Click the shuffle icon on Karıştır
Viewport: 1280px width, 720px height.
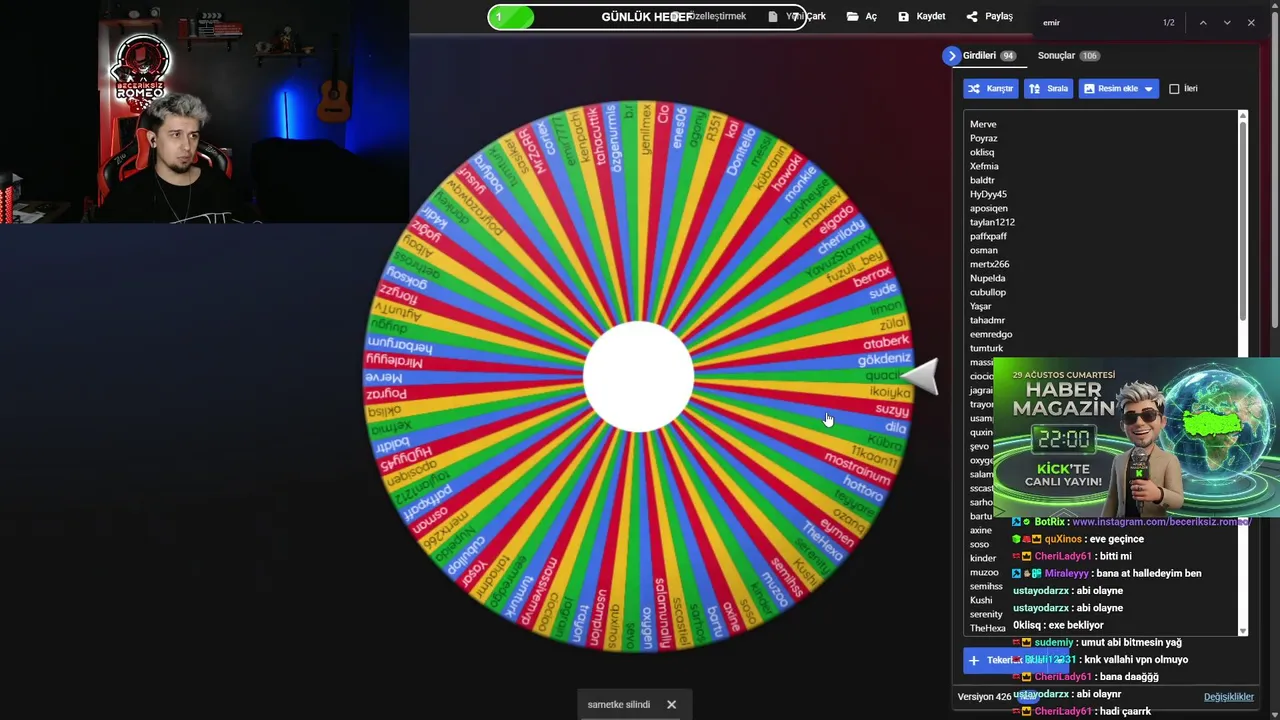[973, 89]
